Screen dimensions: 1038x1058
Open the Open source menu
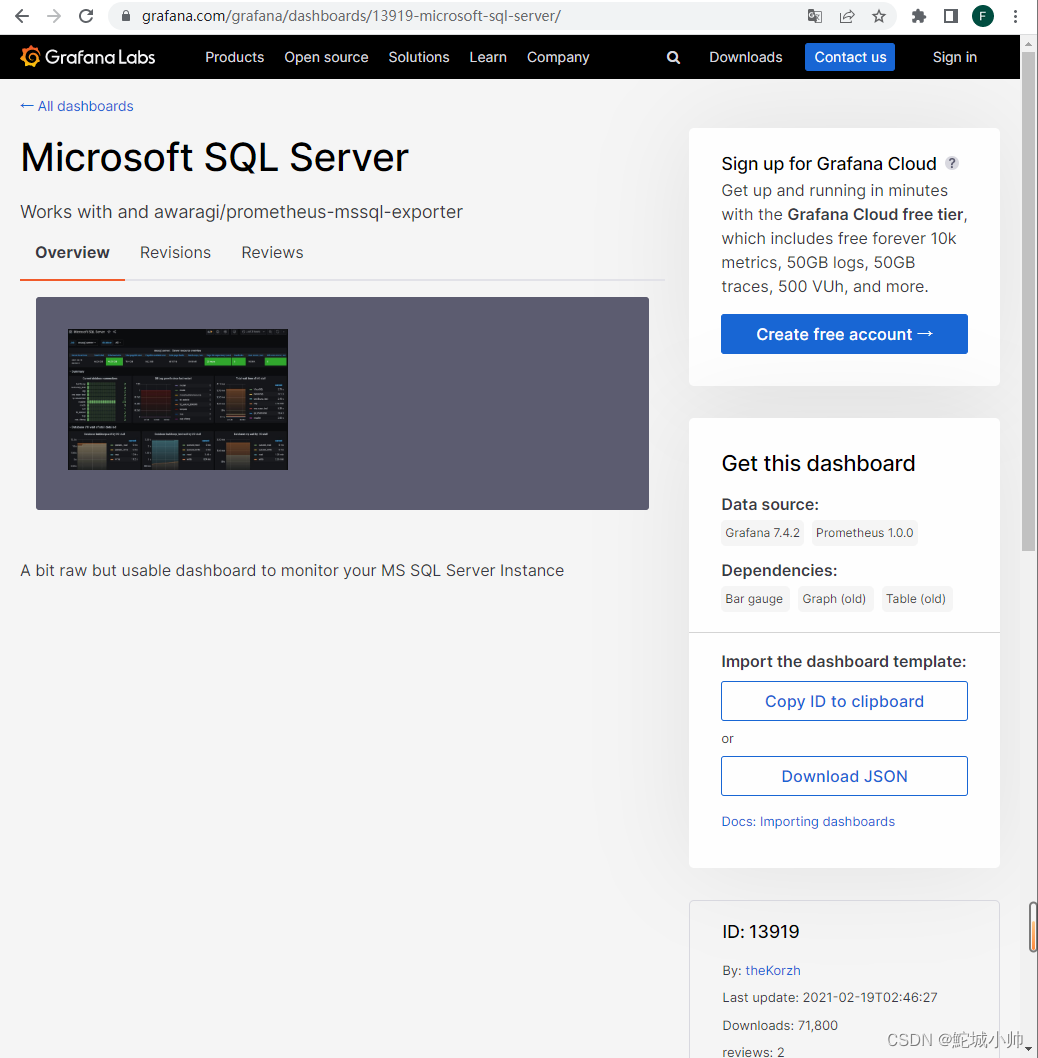[326, 57]
